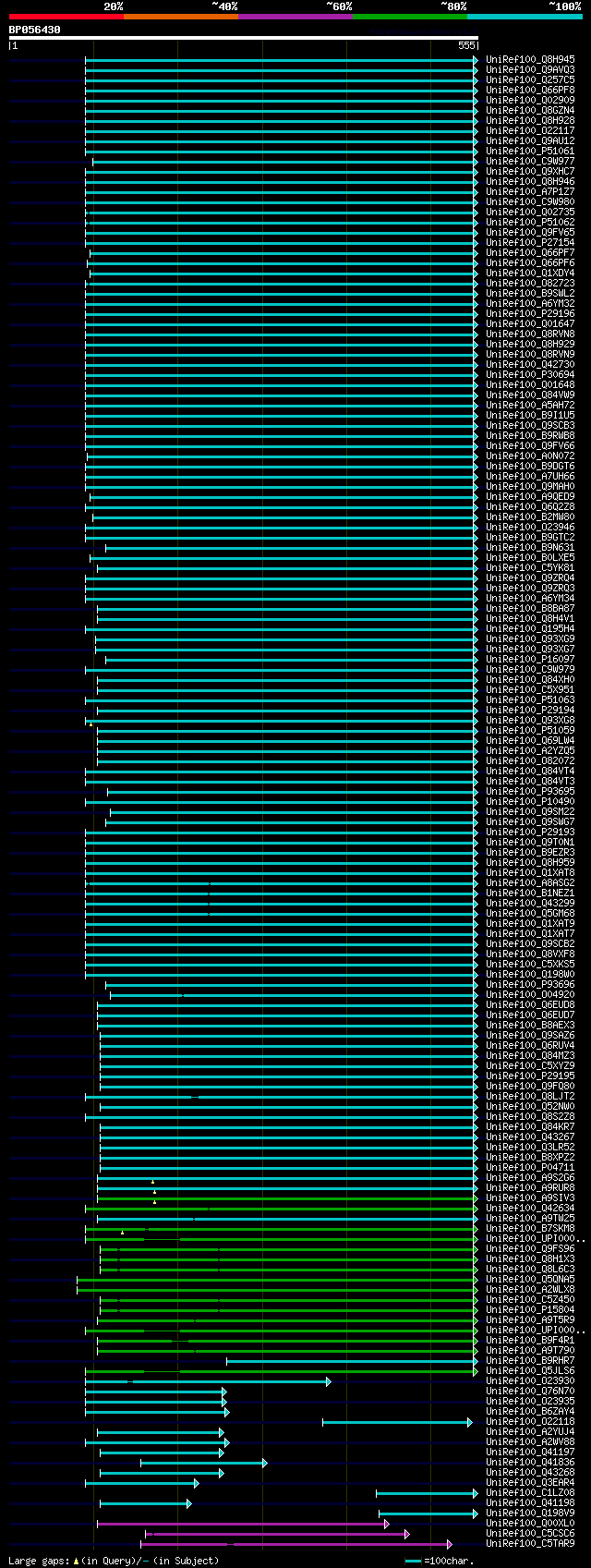Select the UniRef100_B9N631 label
591x1568 pixels.
[x=530, y=548]
